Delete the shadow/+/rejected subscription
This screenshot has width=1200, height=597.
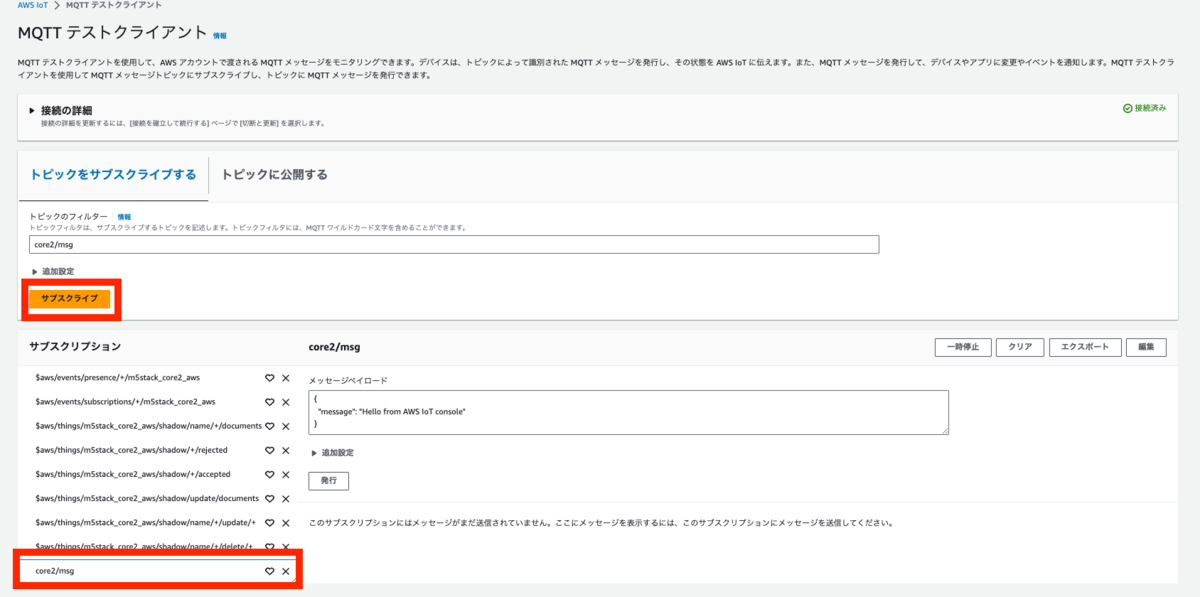[286, 450]
